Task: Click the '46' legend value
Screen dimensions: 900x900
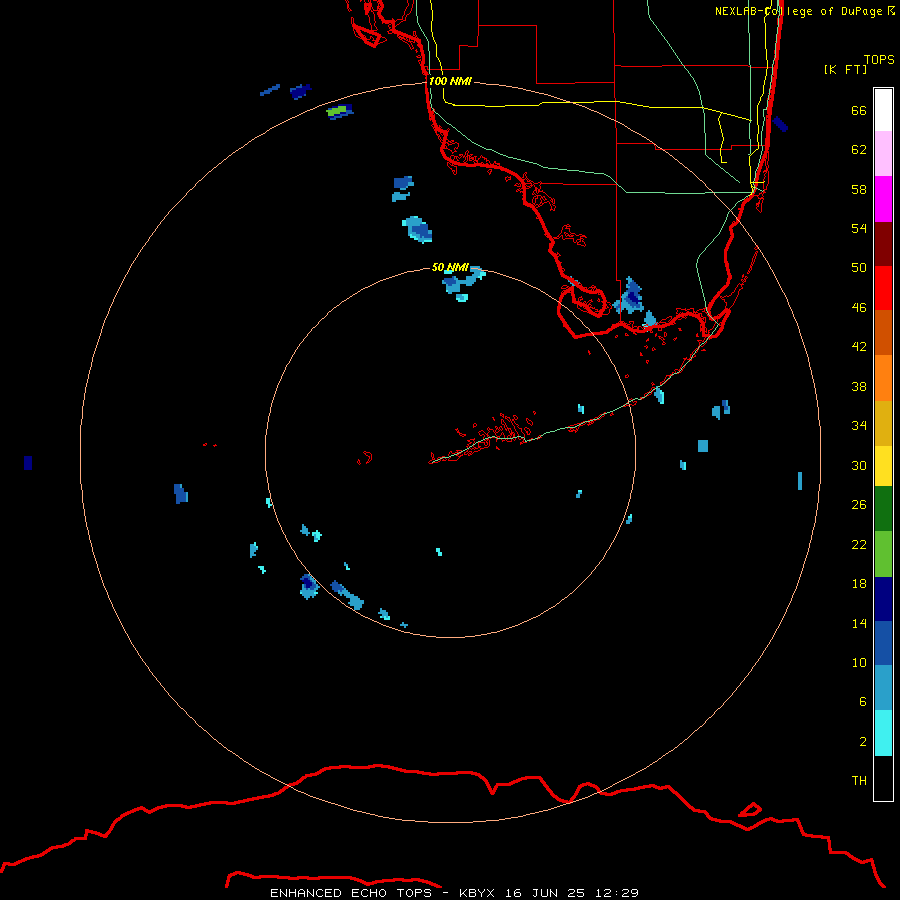Action: (859, 308)
